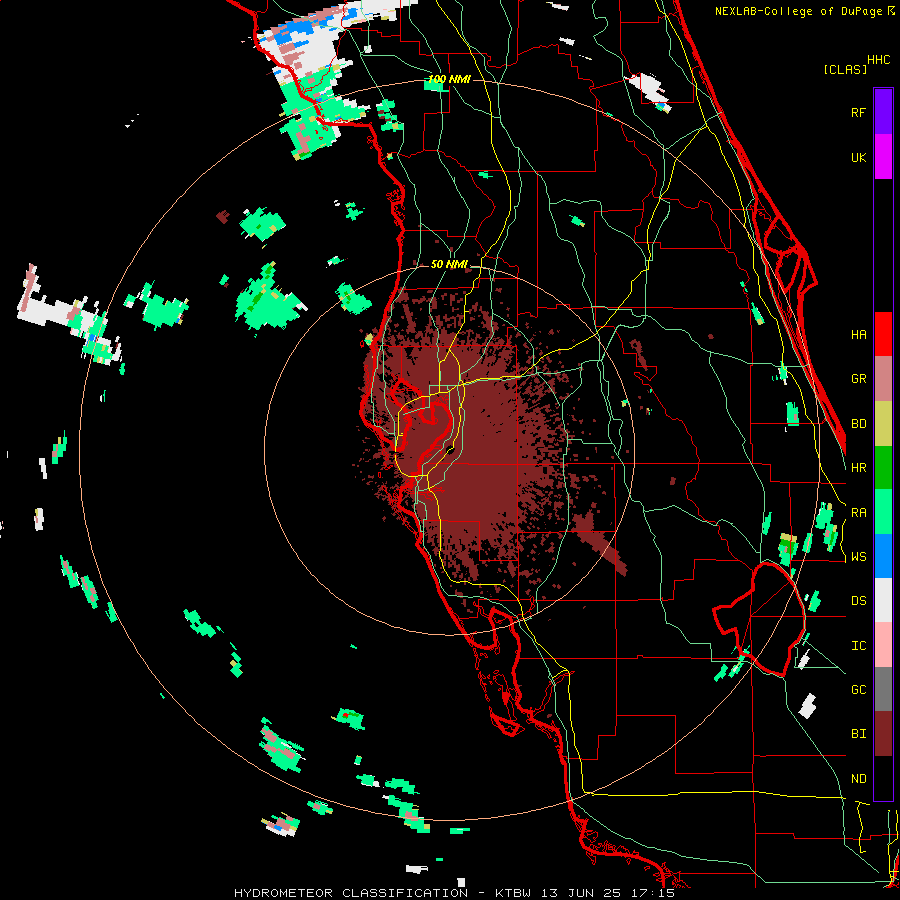Select the gray GC ground clutter swatch
The height and width of the screenshot is (900, 900).
(x=883, y=689)
